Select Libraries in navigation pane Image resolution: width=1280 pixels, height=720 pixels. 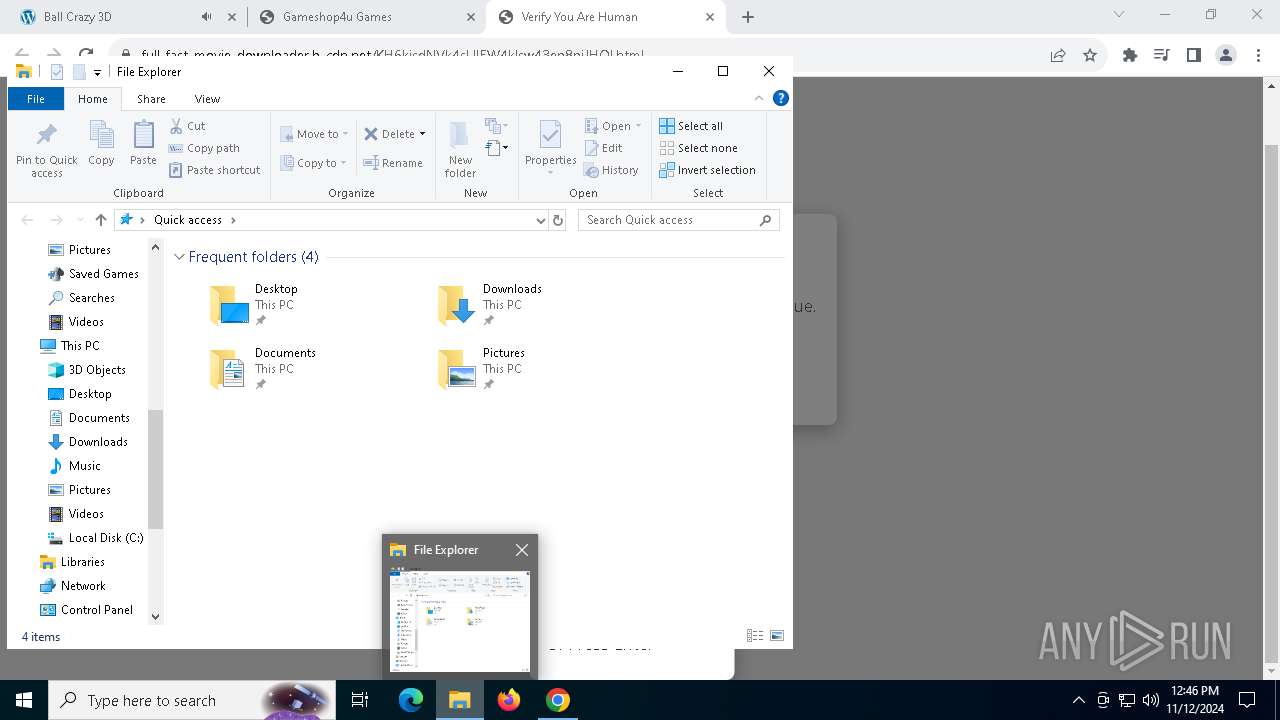pyautogui.click(x=72, y=562)
